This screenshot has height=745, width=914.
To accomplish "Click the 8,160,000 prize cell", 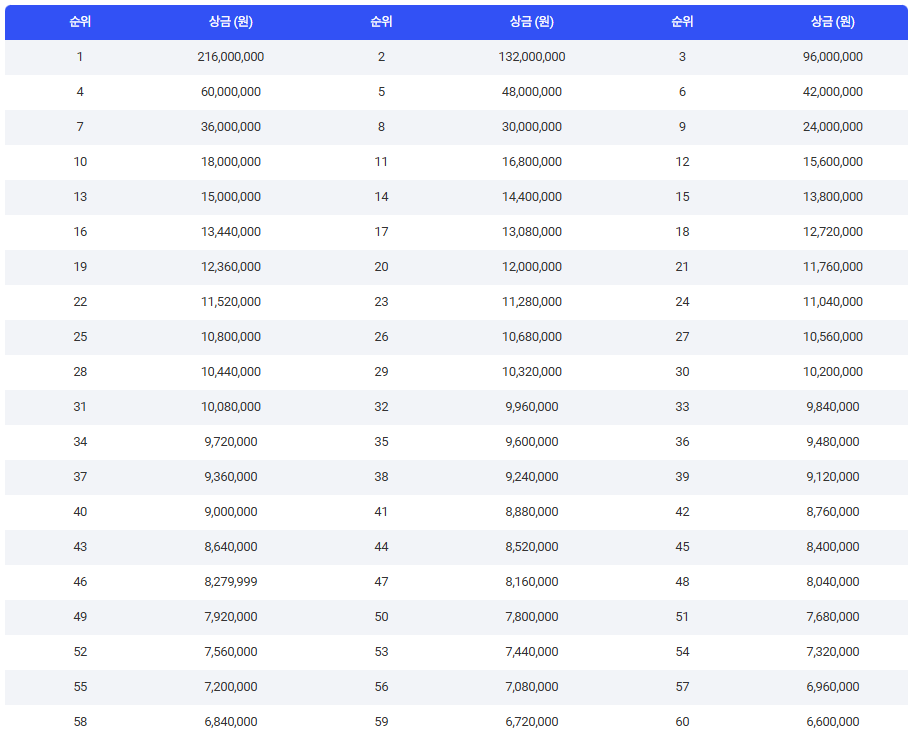I will (x=532, y=582).
